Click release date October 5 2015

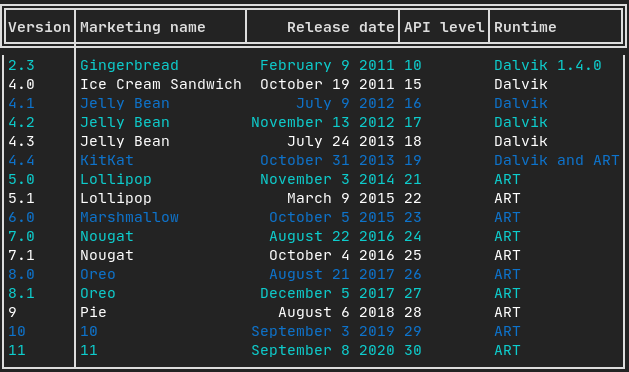332,218
